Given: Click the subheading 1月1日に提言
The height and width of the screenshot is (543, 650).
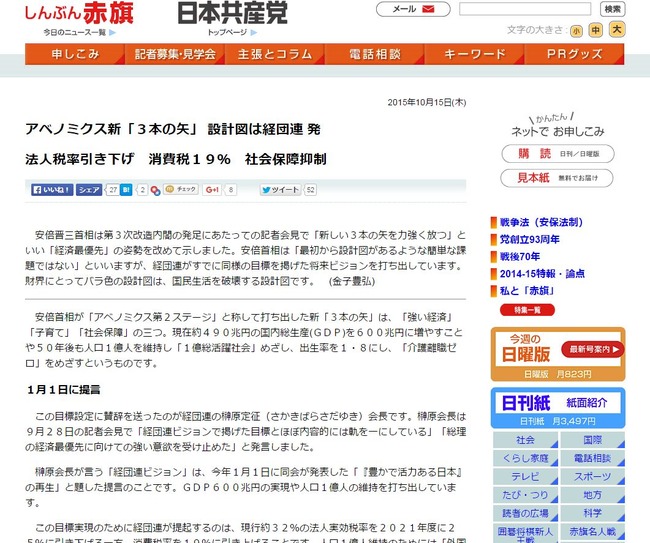Looking at the screenshot, I should click(x=63, y=390).
